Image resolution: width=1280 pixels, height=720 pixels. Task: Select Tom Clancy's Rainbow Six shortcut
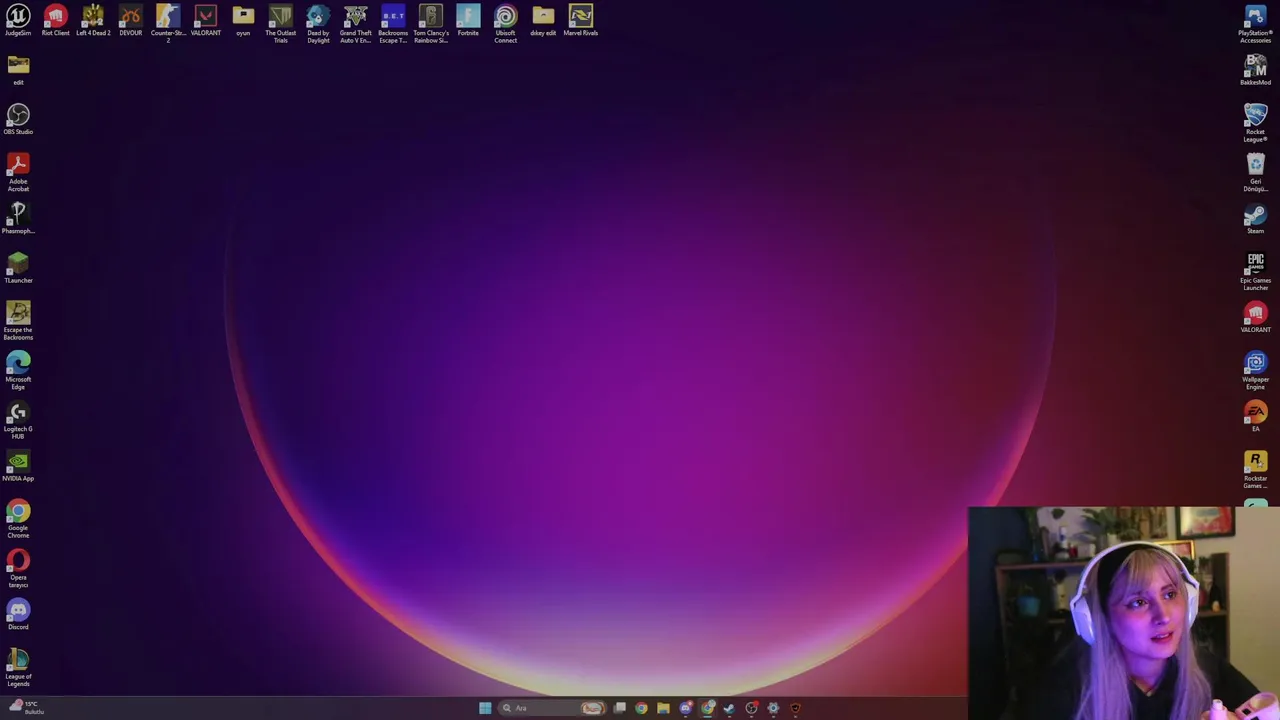tap(430, 24)
